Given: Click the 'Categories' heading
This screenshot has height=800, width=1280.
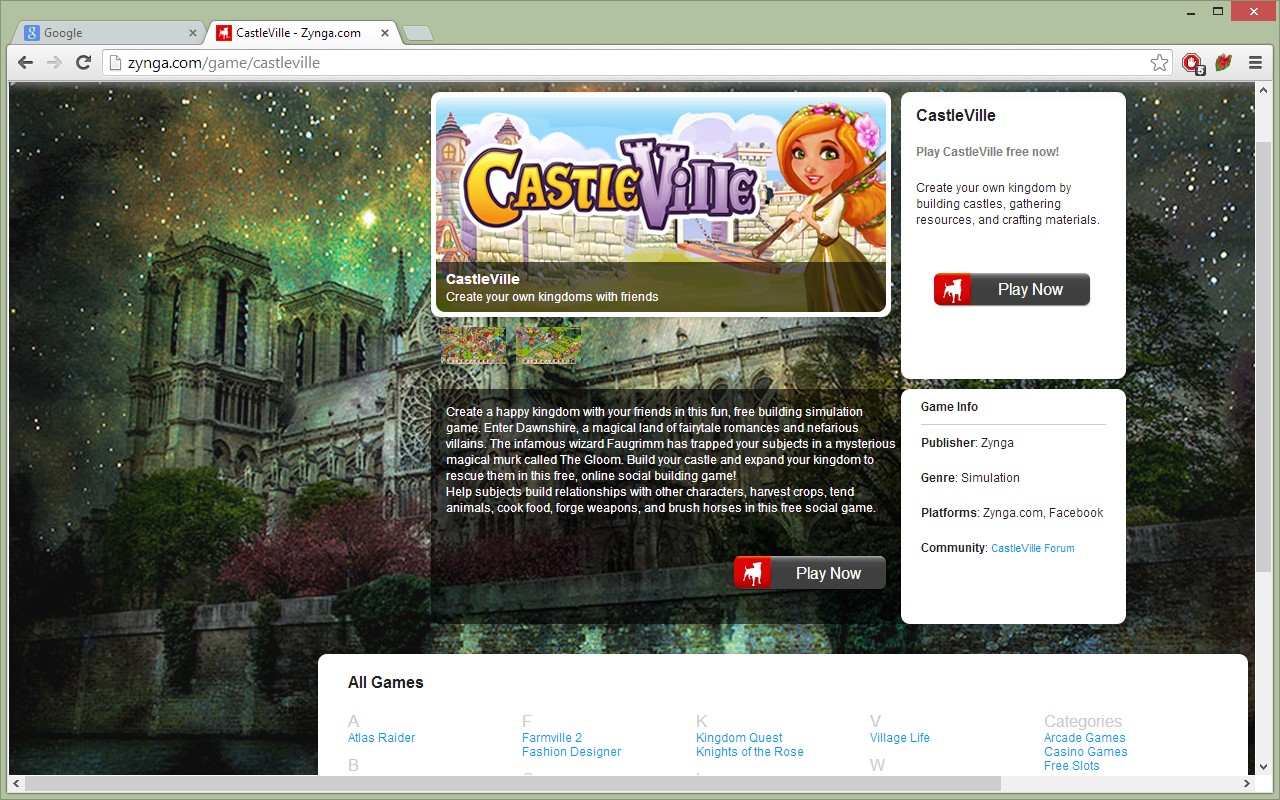Looking at the screenshot, I should tap(1083, 721).
